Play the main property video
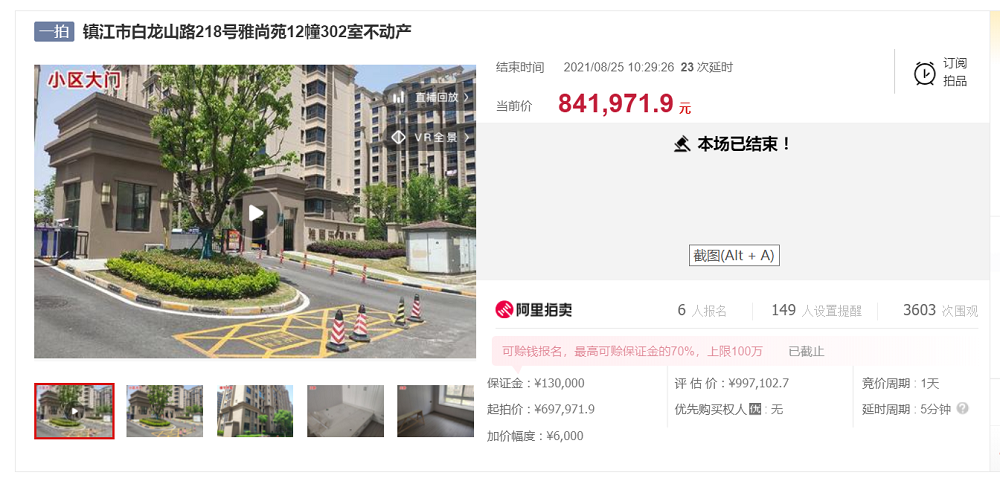 pos(256,213)
